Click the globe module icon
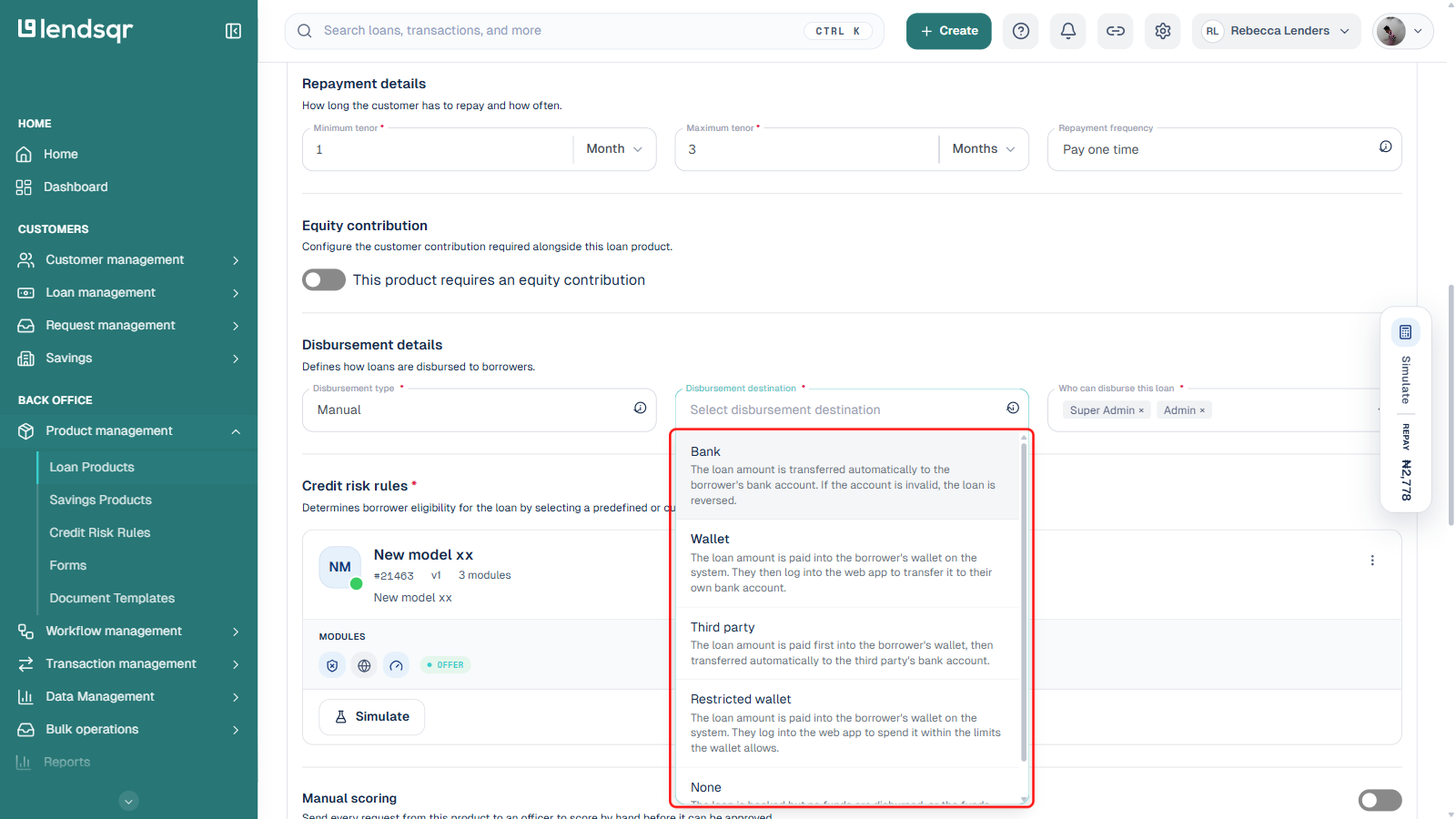 click(364, 666)
